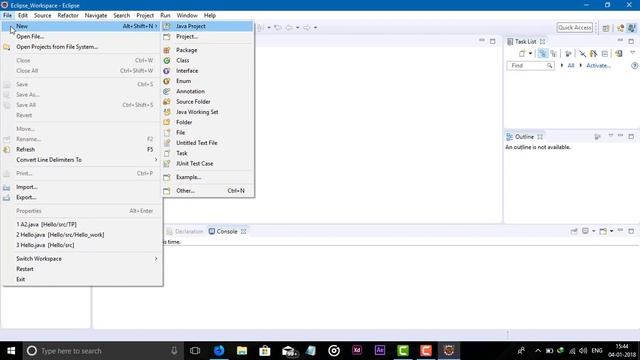Open the New Task dropdown arrow
Viewport: 640px width, 360px height.
(x=530, y=53)
